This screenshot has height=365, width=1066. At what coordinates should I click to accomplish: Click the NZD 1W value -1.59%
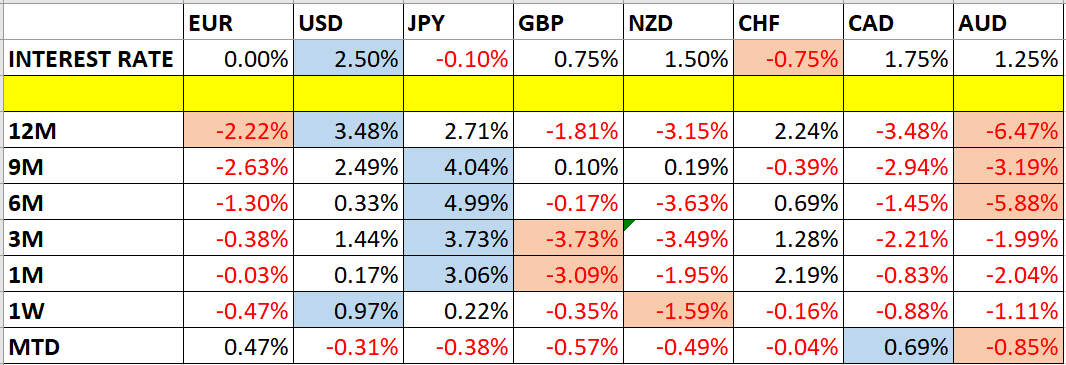(x=678, y=310)
